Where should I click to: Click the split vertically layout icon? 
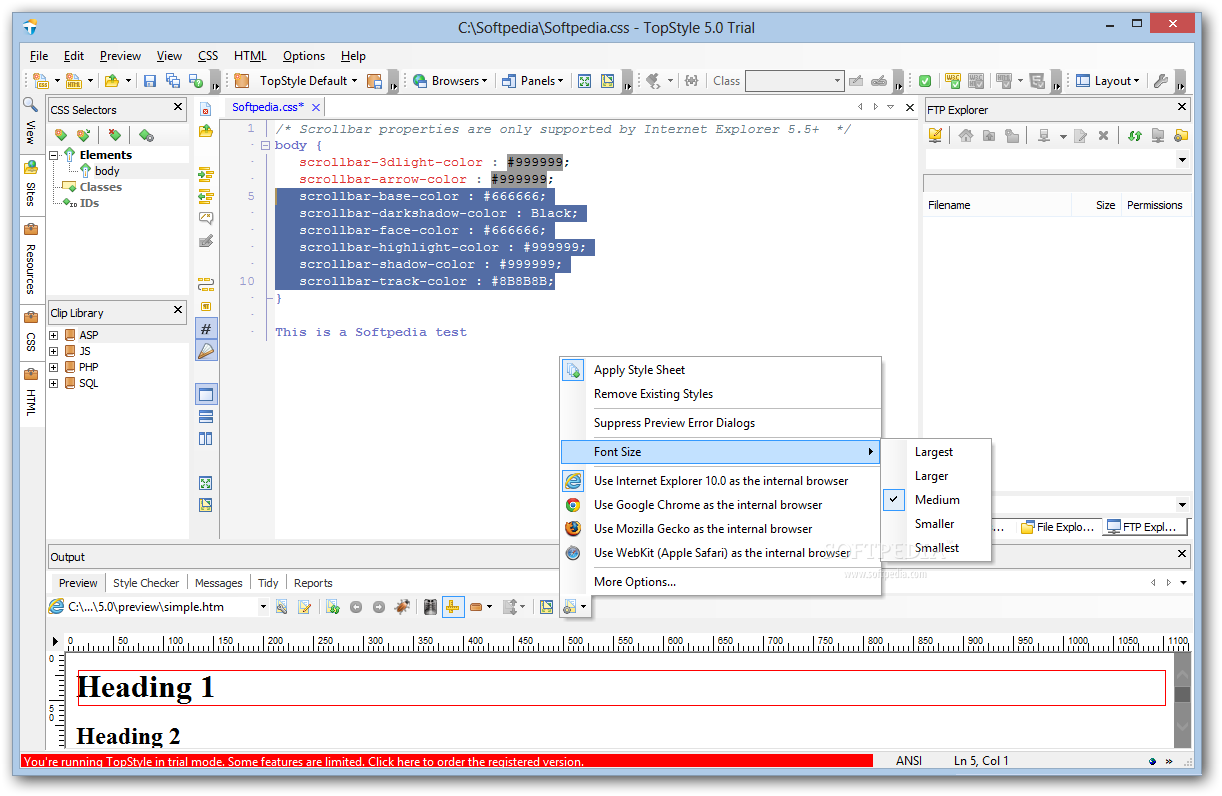[x=206, y=438]
